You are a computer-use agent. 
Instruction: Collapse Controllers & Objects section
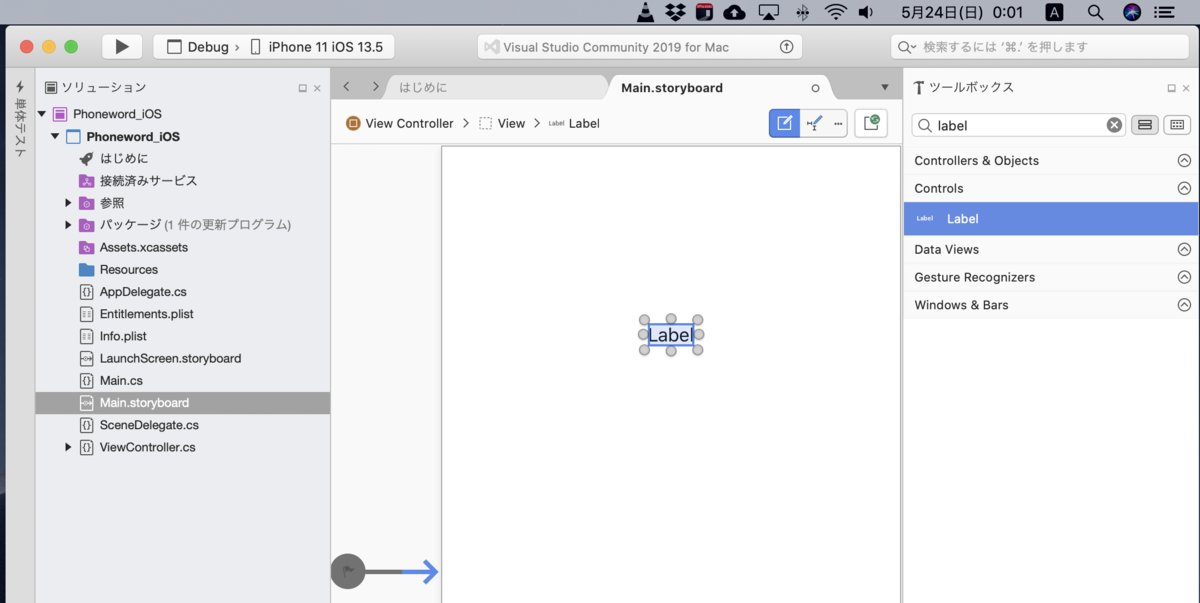[1184, 160]
